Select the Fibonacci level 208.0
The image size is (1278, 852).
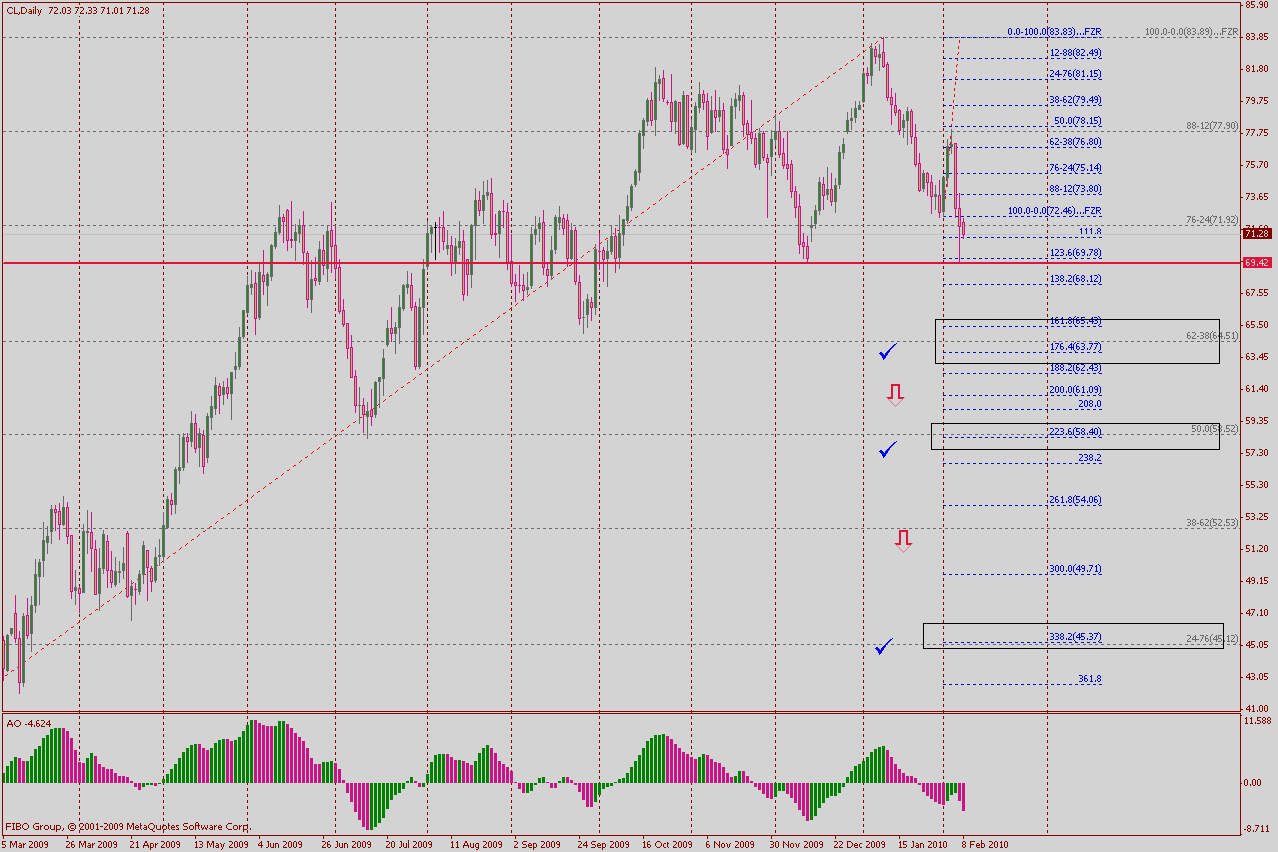tap(1090, 404)
